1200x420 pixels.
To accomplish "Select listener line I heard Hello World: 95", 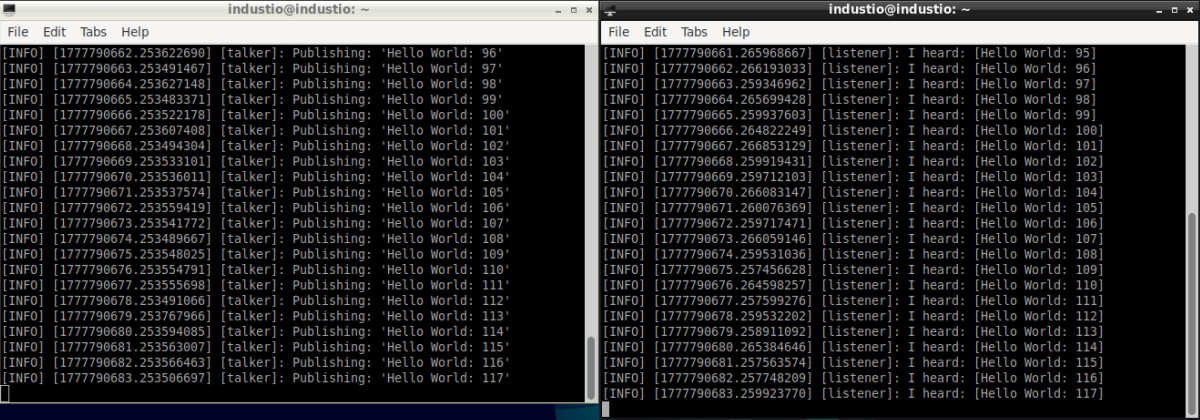I will point(852,53).
